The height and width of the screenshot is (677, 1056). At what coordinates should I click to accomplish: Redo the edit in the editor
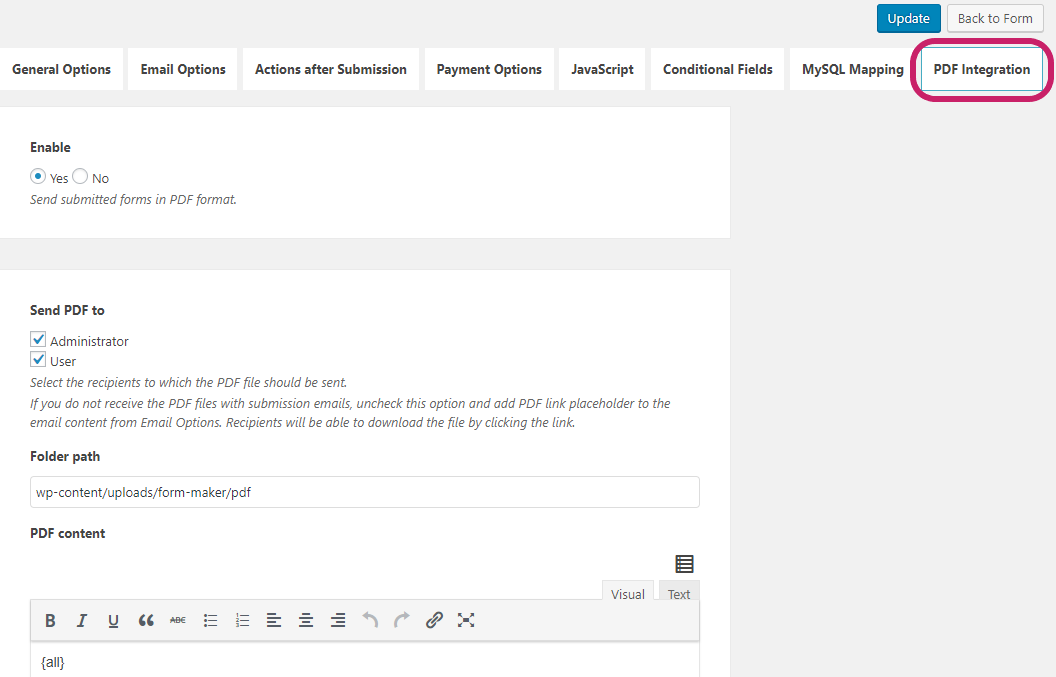pyautogui.click(x=402, y=620)
